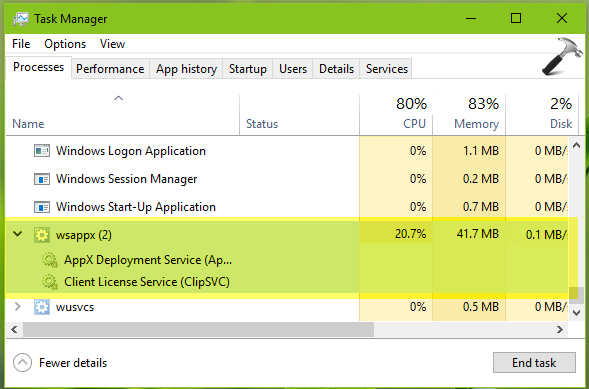Open the File menu
589x389 pixels.
pyautogui.click(x=21, y=44)
